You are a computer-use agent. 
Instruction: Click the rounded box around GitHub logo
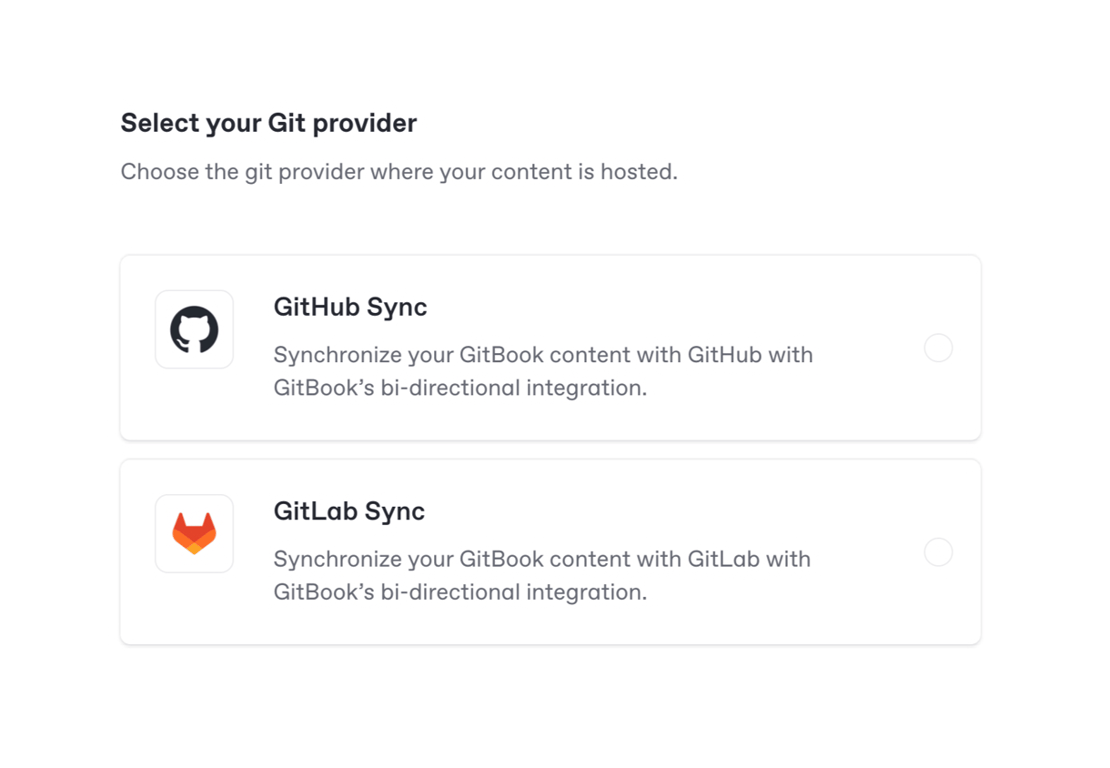click(x=166, y=302)
